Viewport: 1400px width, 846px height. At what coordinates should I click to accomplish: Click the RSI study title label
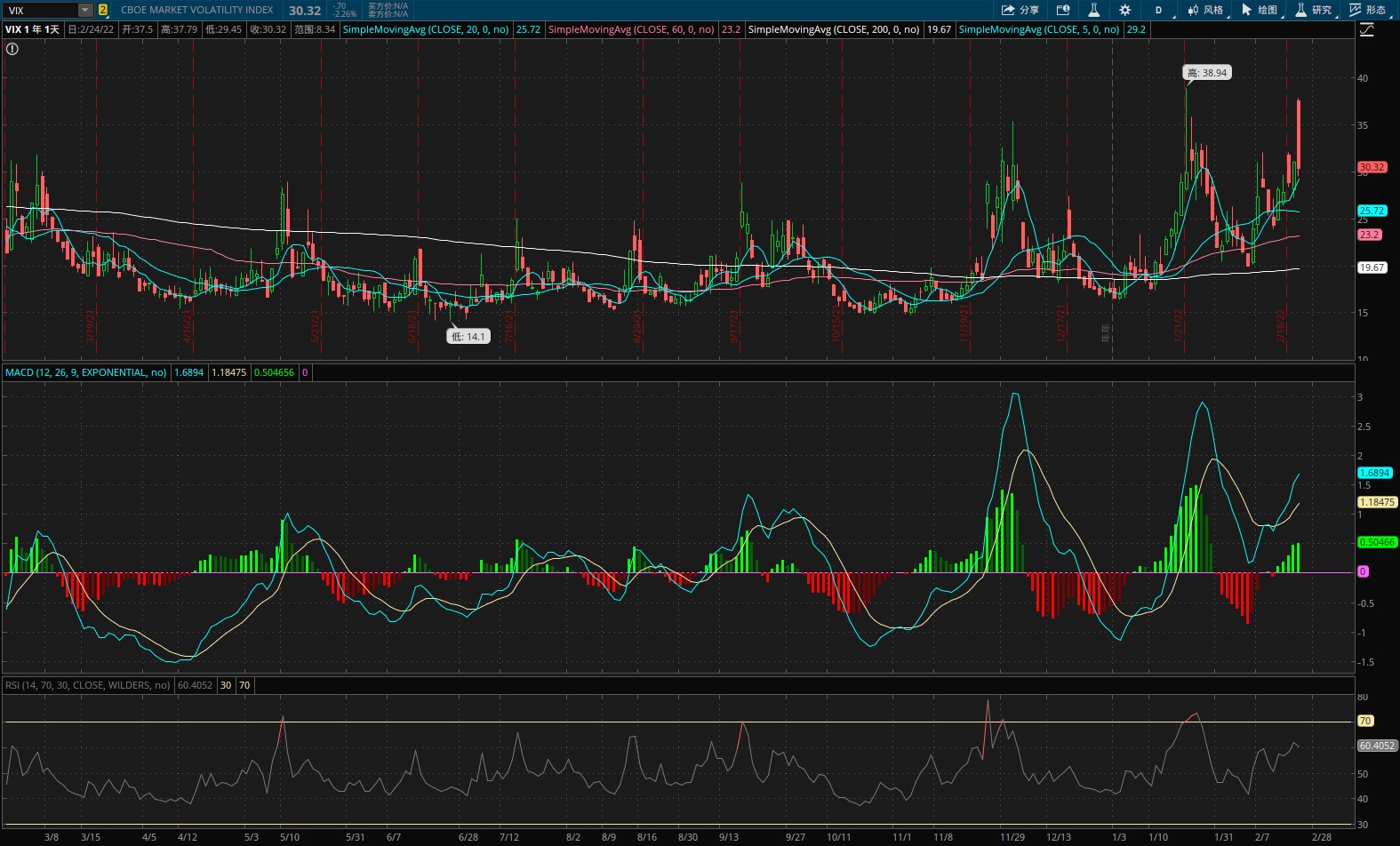pyautogui.click(x=88, y=685)
